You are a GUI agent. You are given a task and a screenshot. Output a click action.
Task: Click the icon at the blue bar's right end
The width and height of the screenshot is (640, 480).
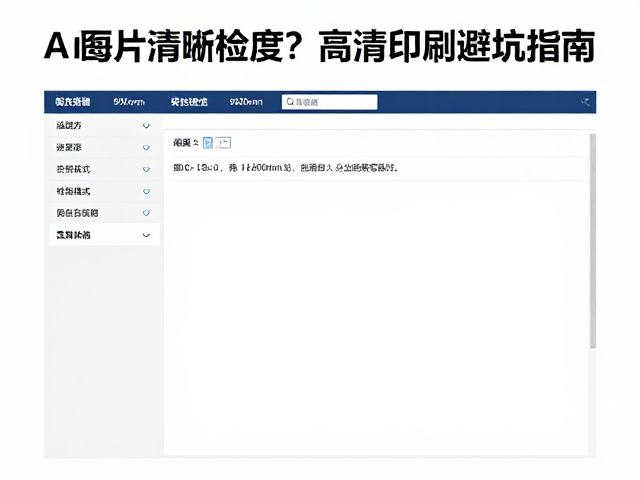(x=585, y=102)
